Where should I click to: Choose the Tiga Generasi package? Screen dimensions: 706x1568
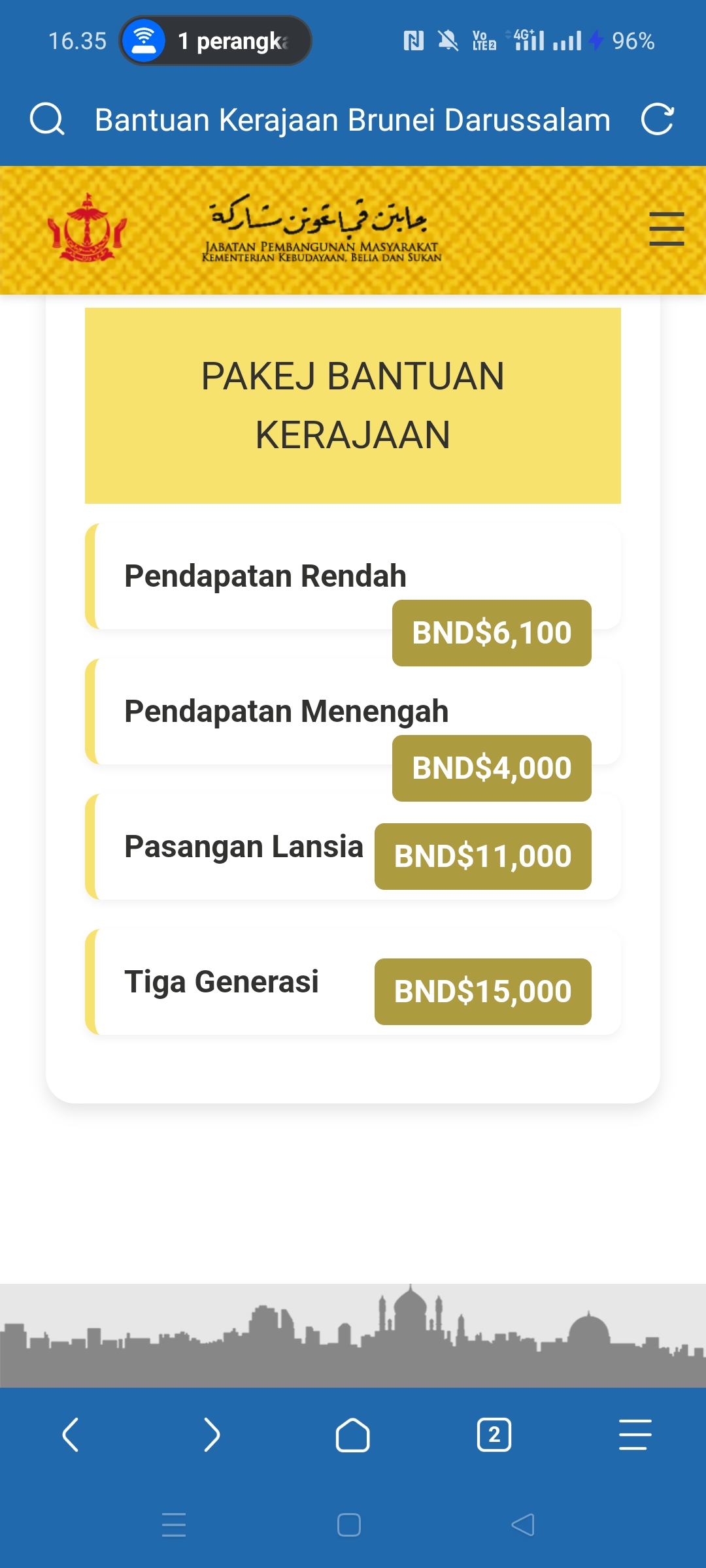pos(222,982)
